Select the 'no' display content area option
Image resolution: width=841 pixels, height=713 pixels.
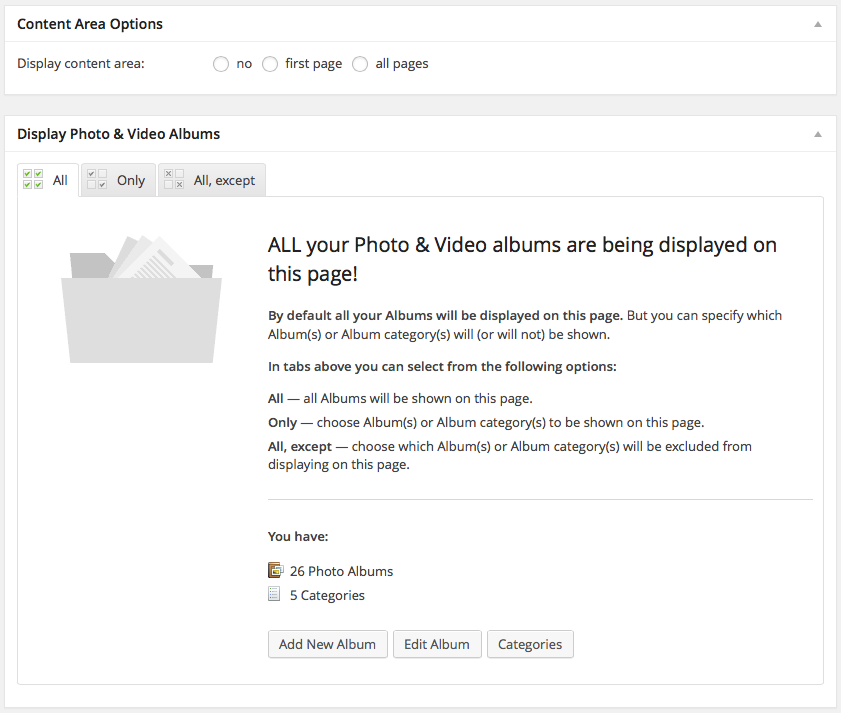(221, 64)
